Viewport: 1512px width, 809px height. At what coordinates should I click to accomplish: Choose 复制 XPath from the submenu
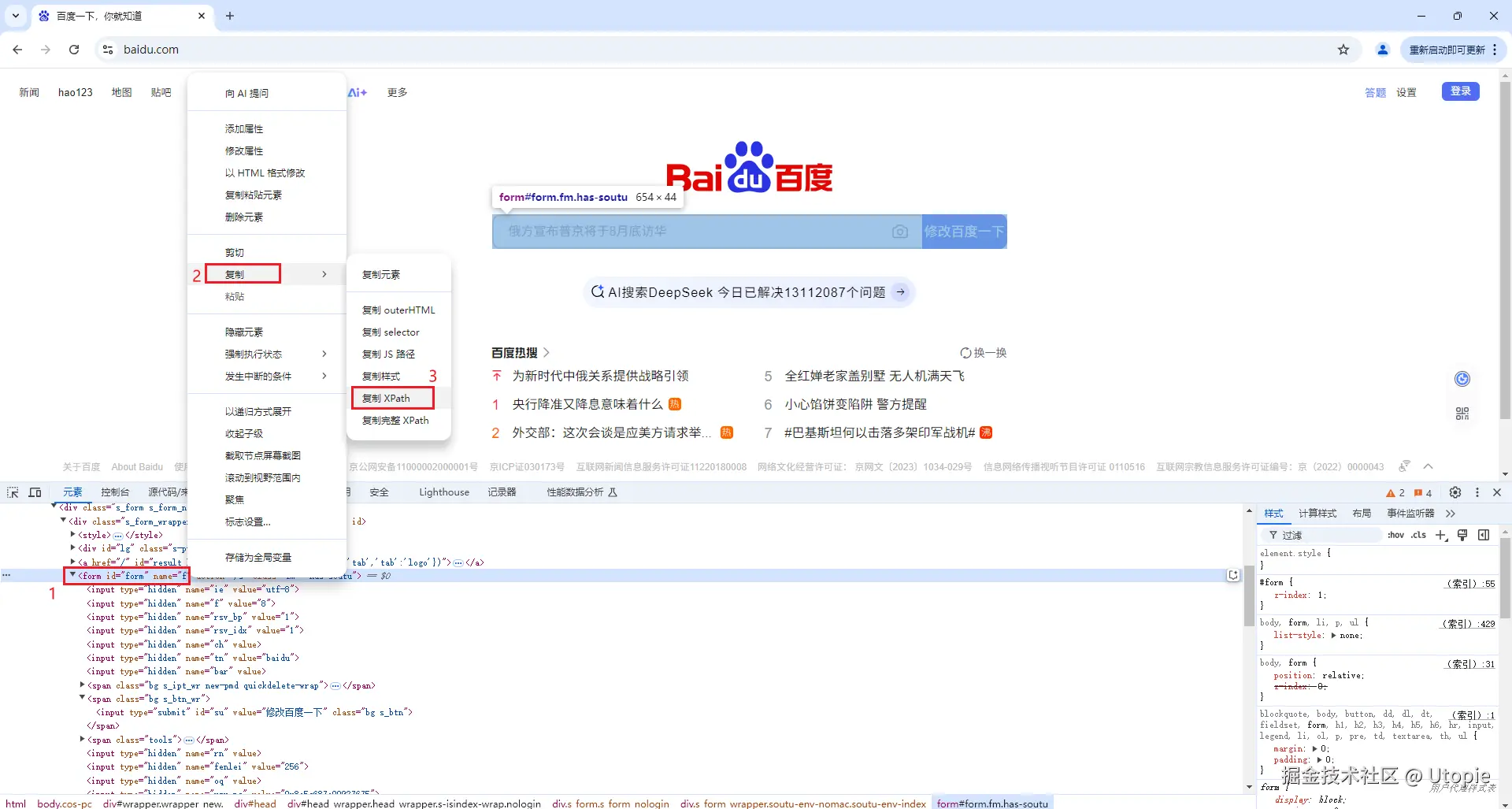click(386, 399)
